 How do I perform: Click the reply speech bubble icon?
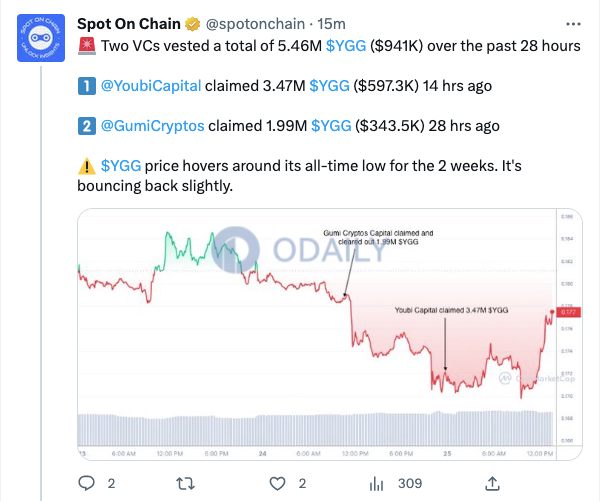pos(86,483)
